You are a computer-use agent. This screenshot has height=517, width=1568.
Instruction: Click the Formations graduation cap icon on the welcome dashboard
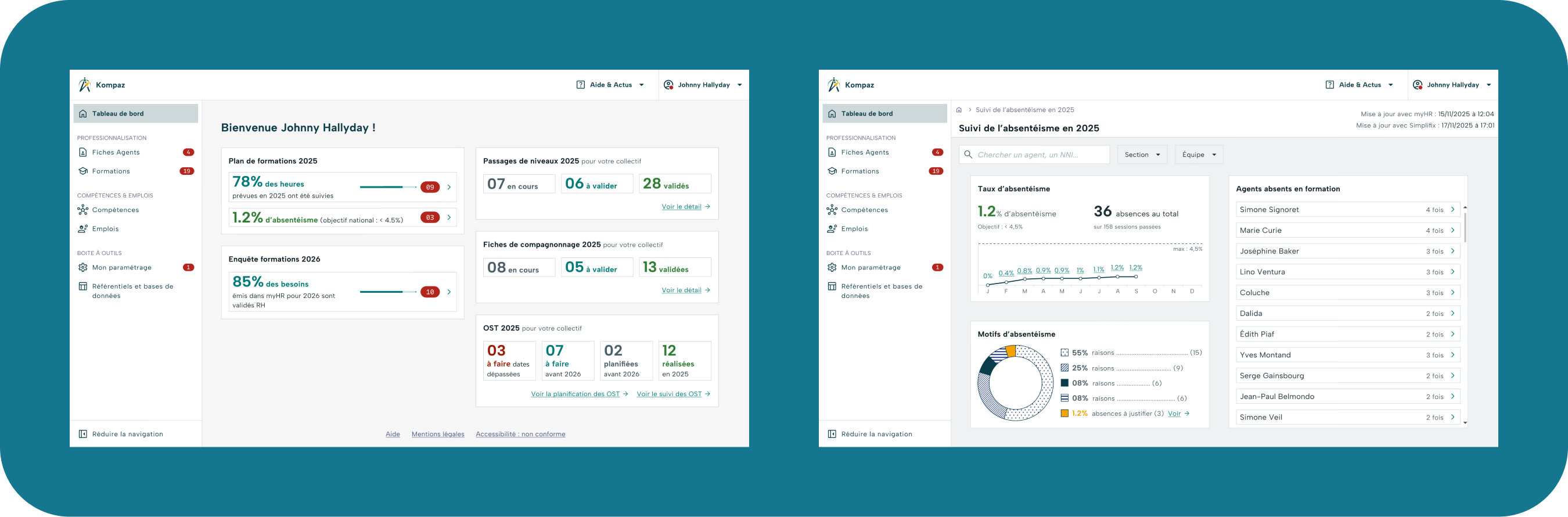pyautogui.click(x=83, y=171)
